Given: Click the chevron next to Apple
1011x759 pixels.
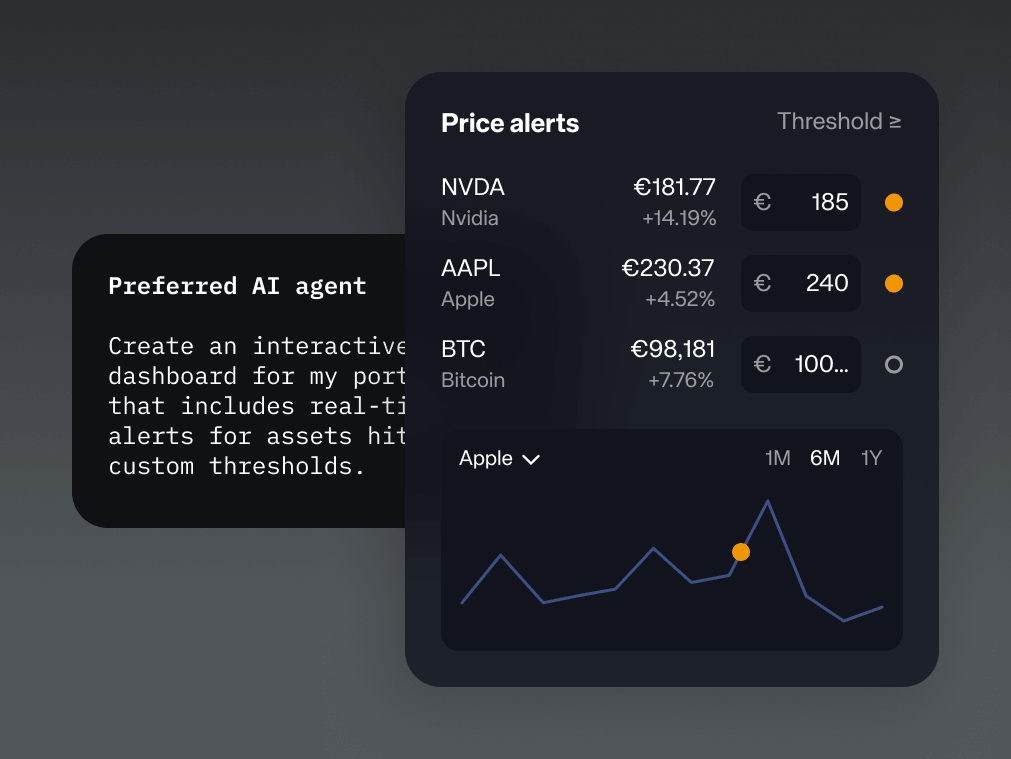Looking at the screenshot, I should [x=531, y=460].
